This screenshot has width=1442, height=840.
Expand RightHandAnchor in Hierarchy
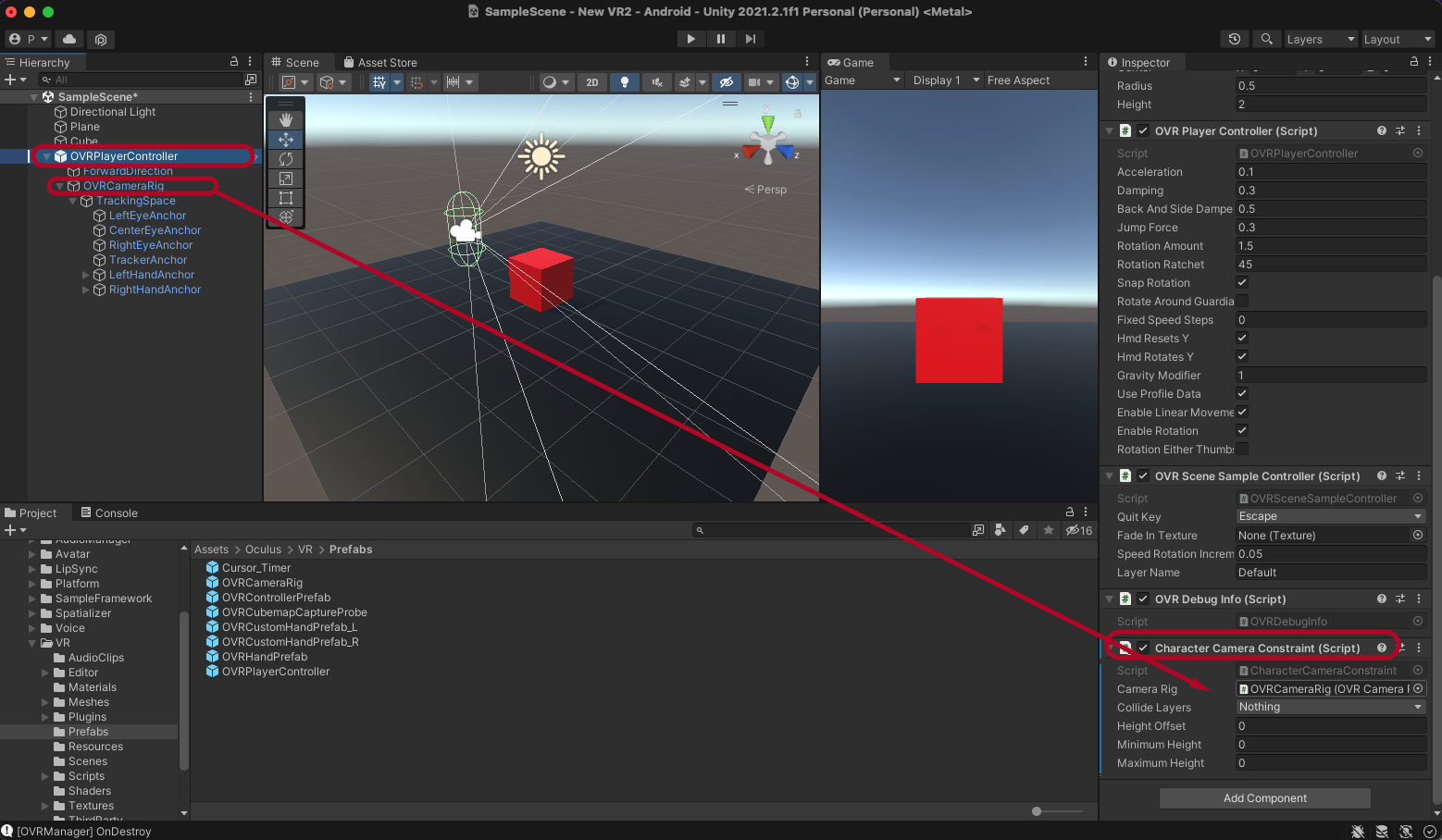pos(86,290)
